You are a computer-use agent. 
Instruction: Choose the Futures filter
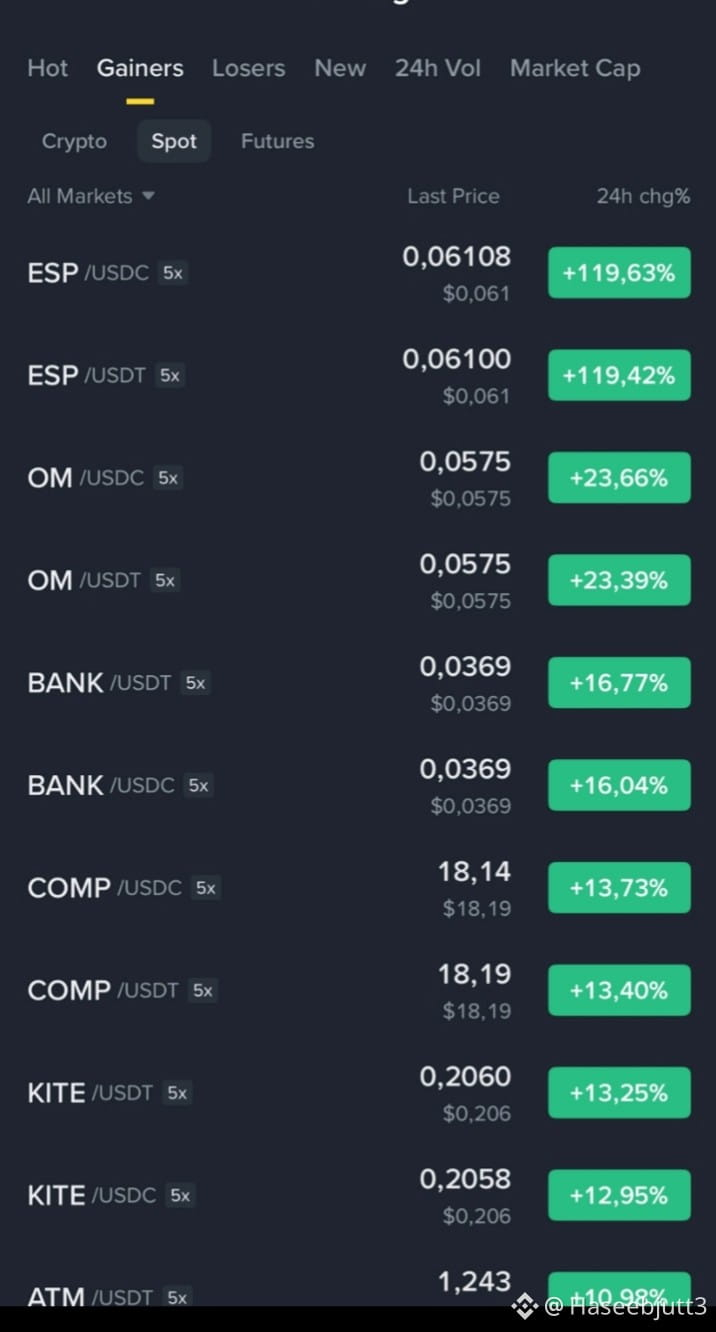click(x=277, y=141)
